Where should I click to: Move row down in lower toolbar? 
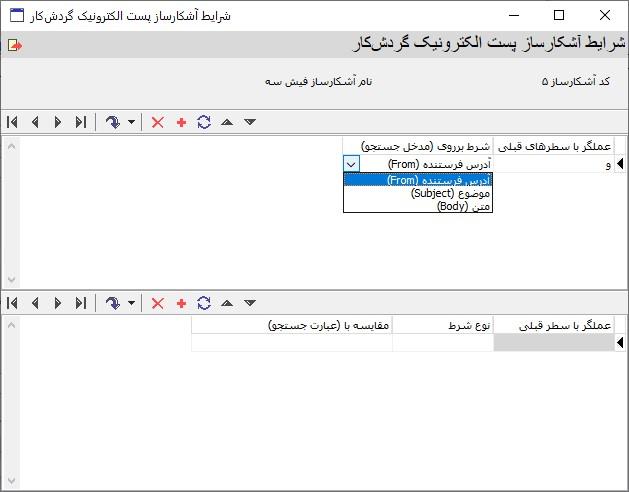[250, 303]
